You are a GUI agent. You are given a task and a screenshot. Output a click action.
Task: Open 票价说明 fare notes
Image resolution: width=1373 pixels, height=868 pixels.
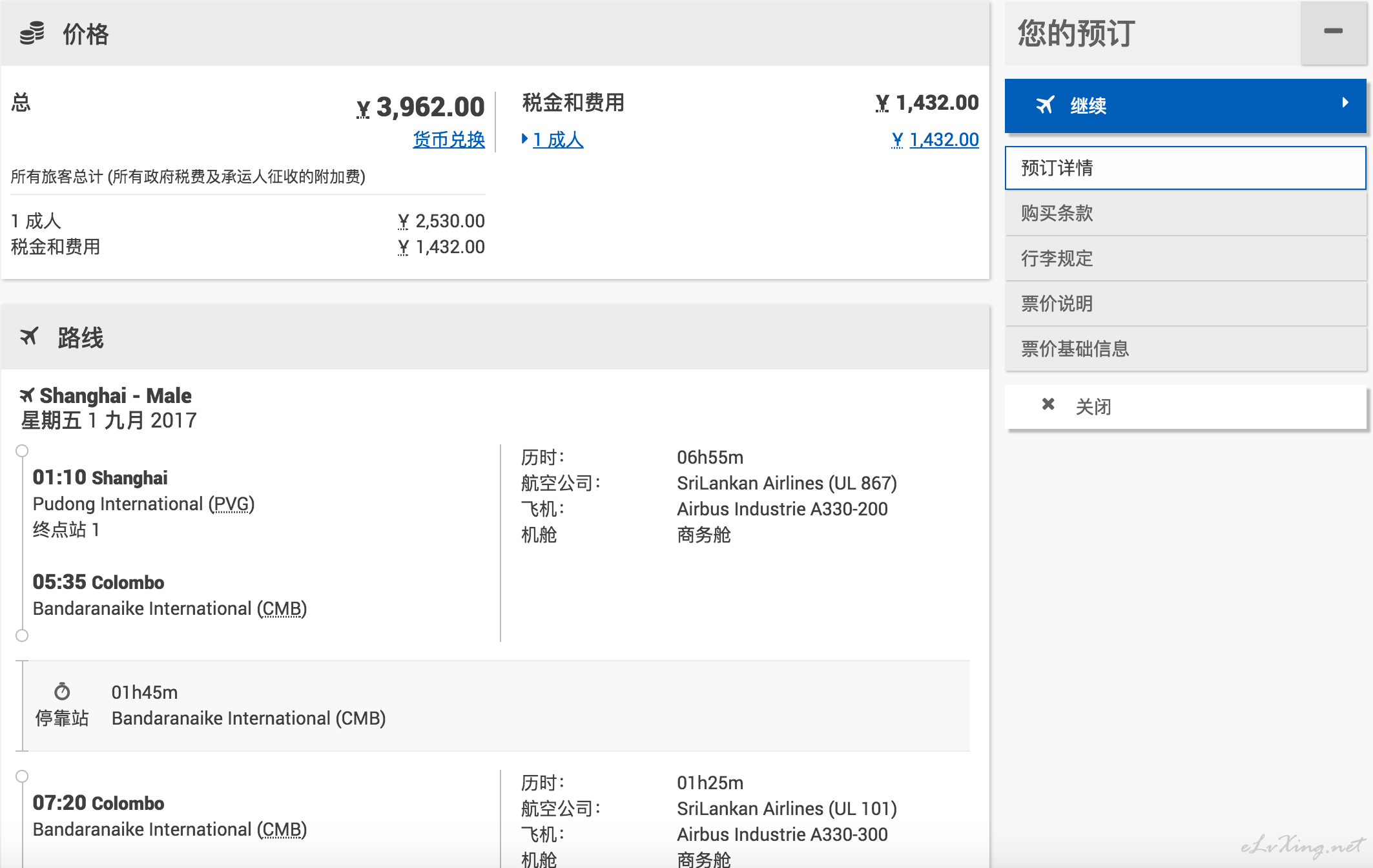pyautogui.click(x=1185, y=304)
